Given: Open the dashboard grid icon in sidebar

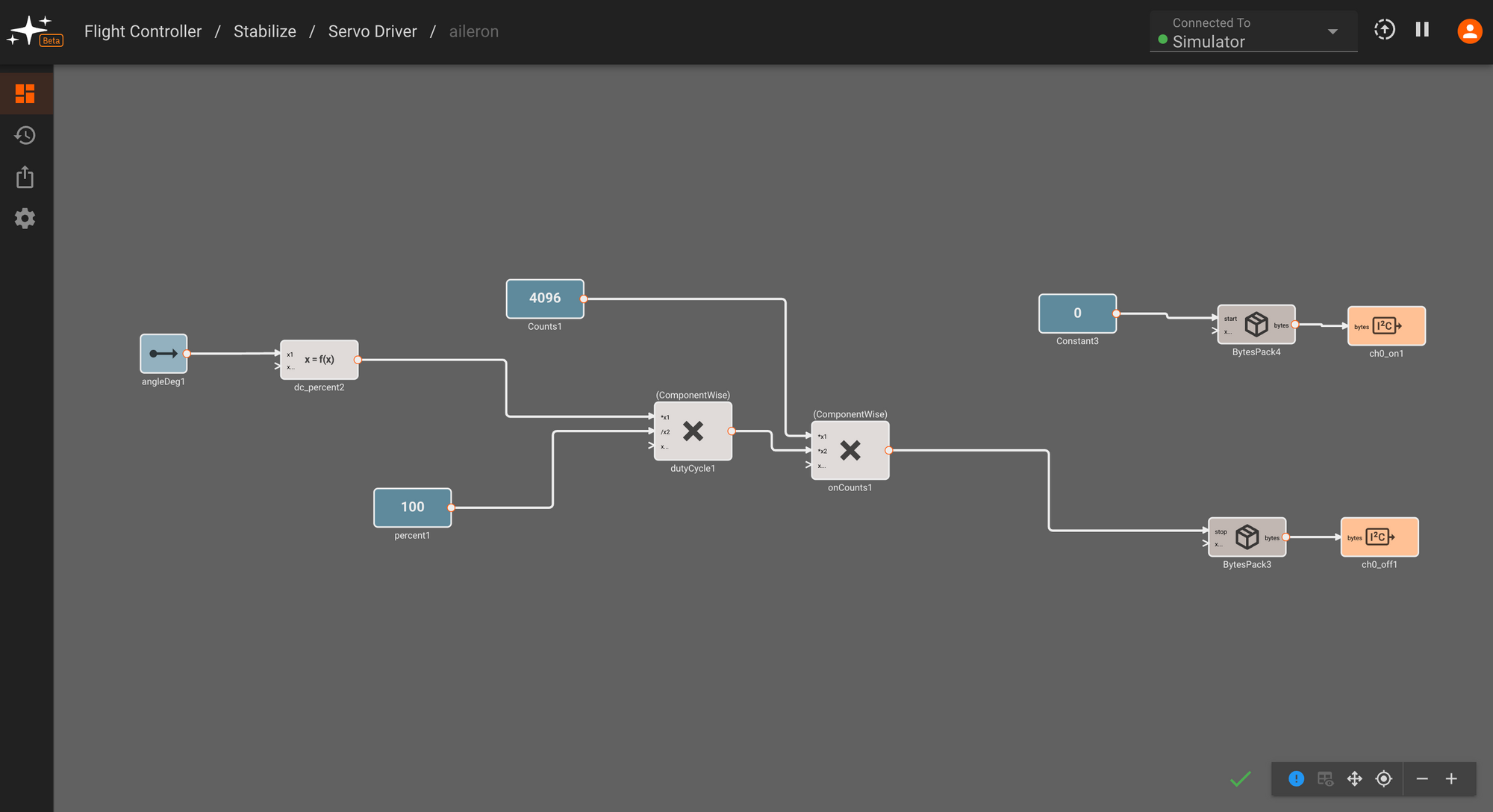Looking at the screenshot, I should pos(25,94).
